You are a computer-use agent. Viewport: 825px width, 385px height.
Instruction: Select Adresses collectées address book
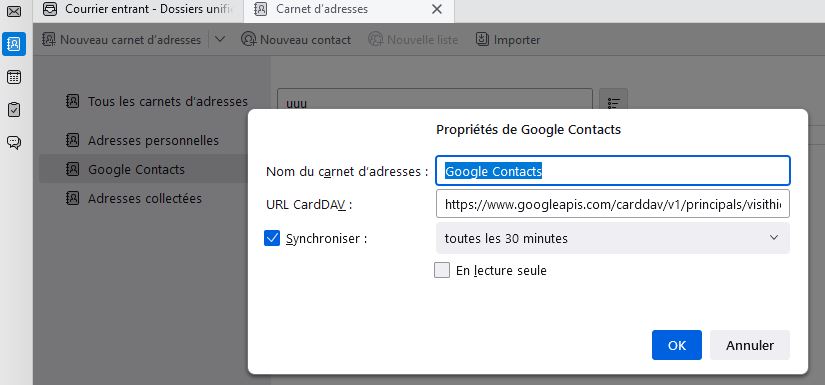tap(143, 198)
